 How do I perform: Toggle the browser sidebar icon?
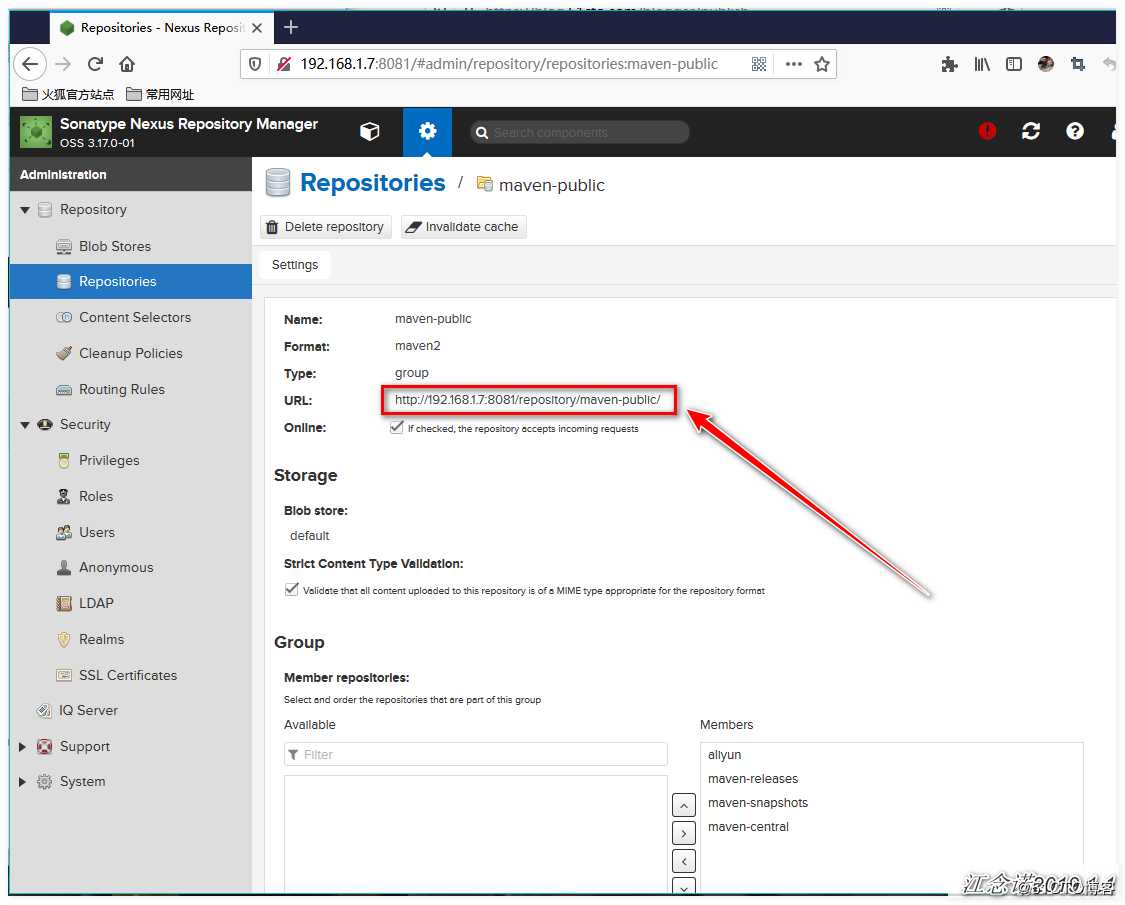point(1014,65)
